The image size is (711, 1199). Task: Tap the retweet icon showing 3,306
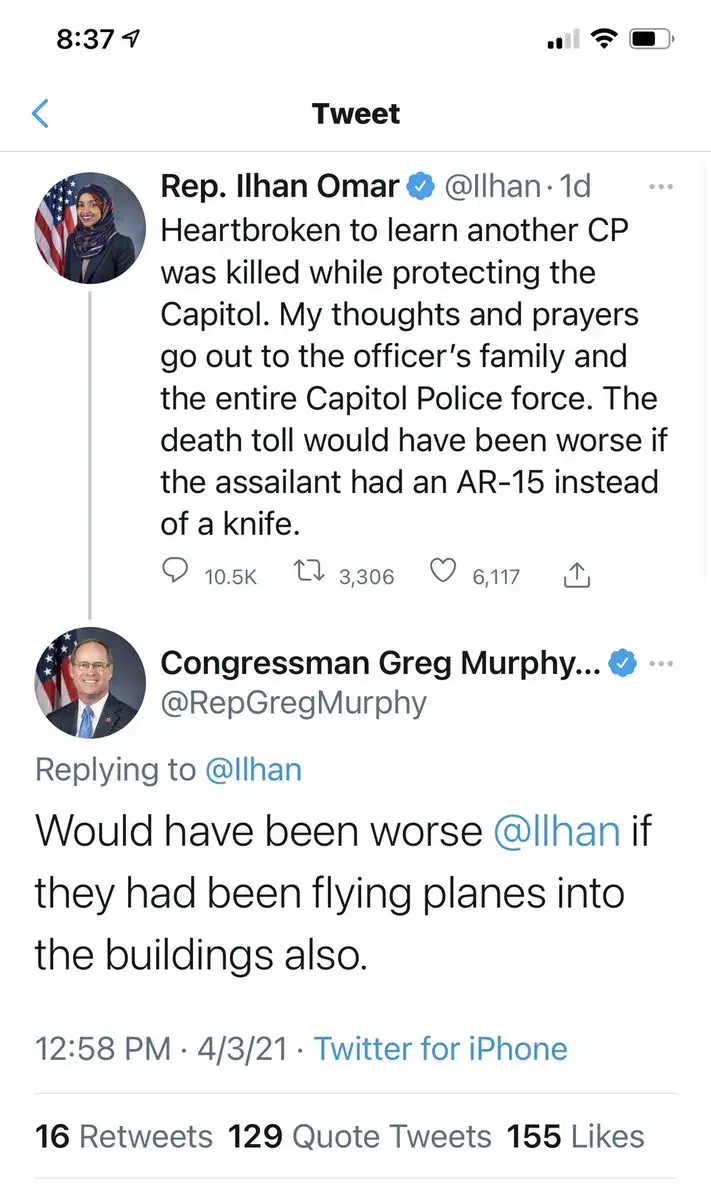(305, 573)
